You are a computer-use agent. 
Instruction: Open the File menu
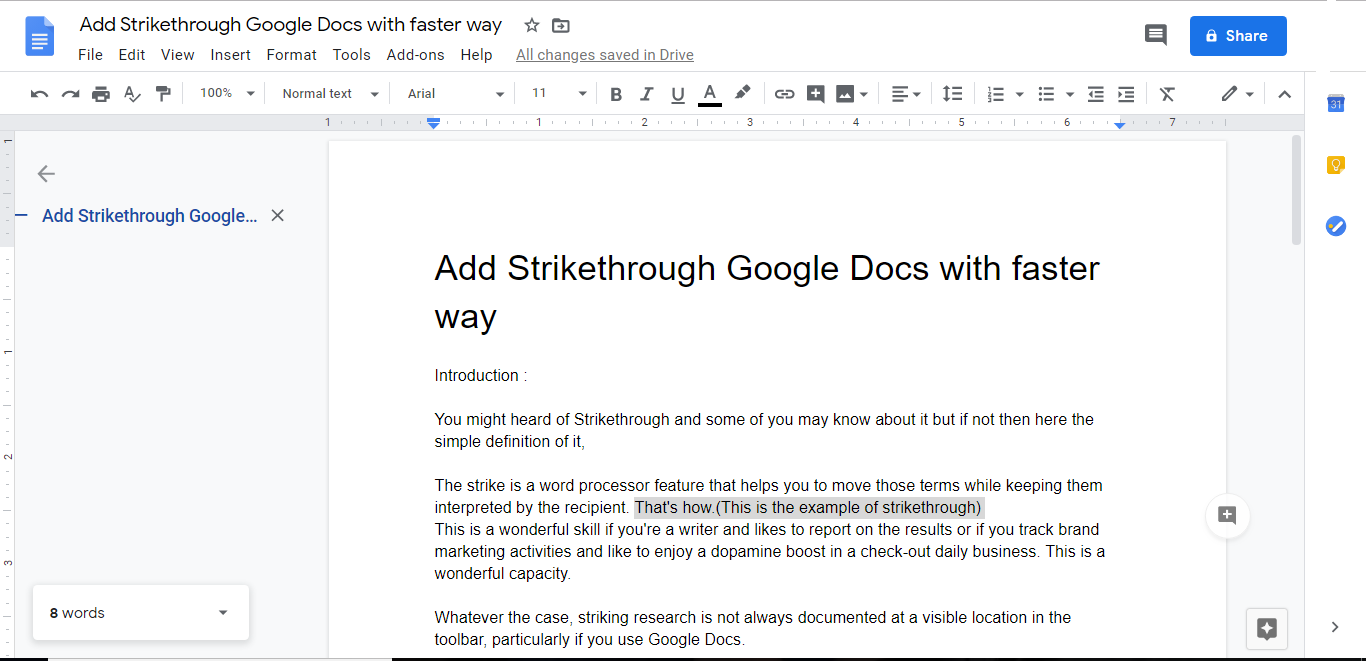(90, 55)
